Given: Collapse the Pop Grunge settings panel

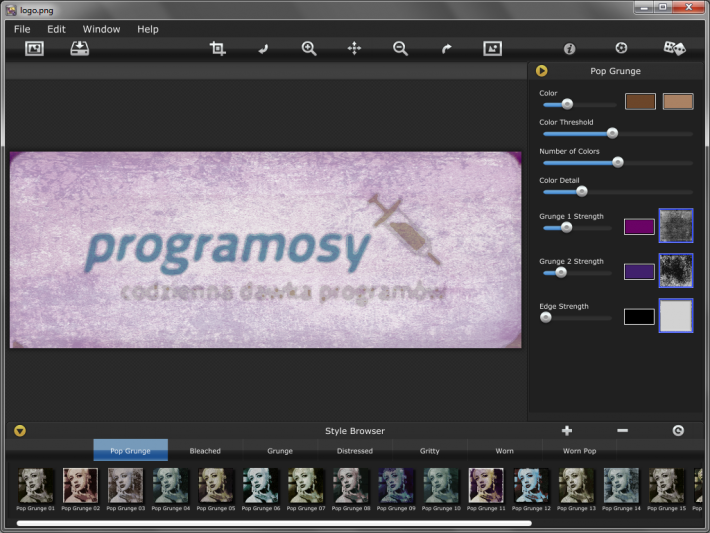Looking at the screenshot, I should click(542, 71).
